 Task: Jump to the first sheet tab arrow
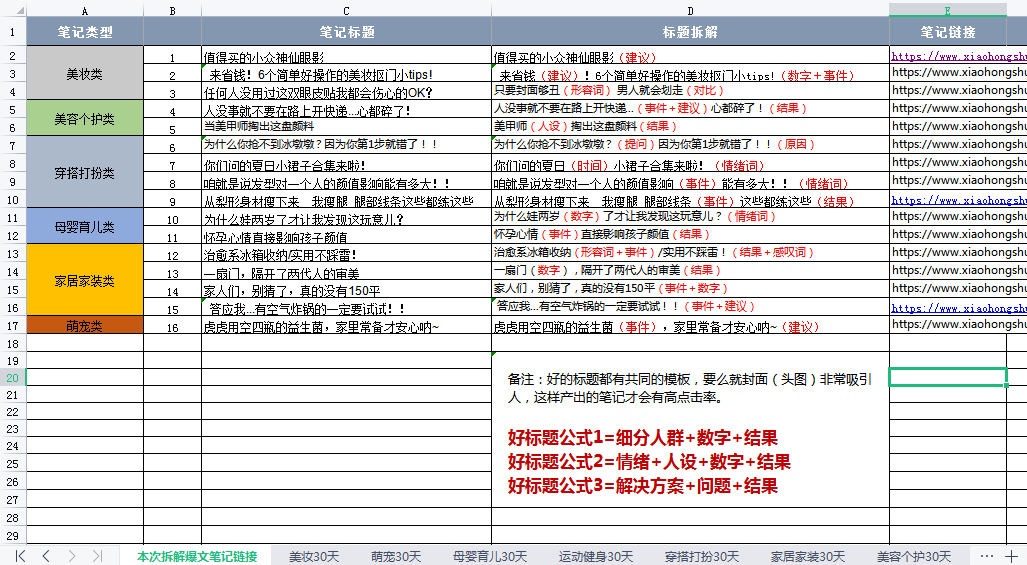[x=20, y=556]
